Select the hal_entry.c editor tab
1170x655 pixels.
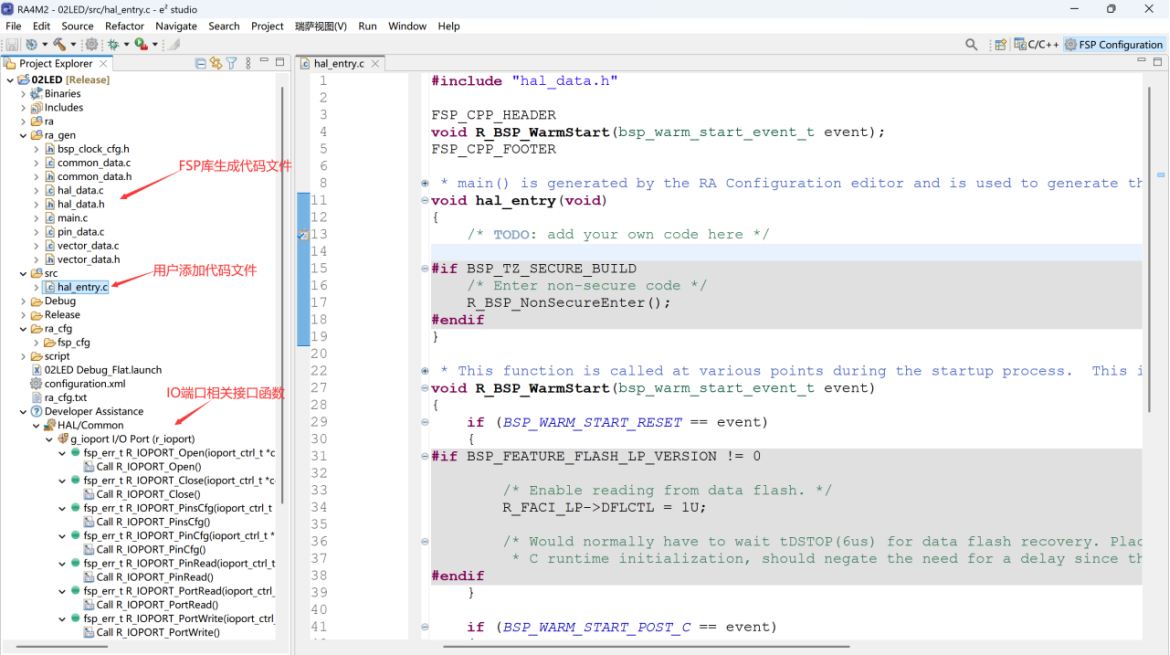pos(339,63)
